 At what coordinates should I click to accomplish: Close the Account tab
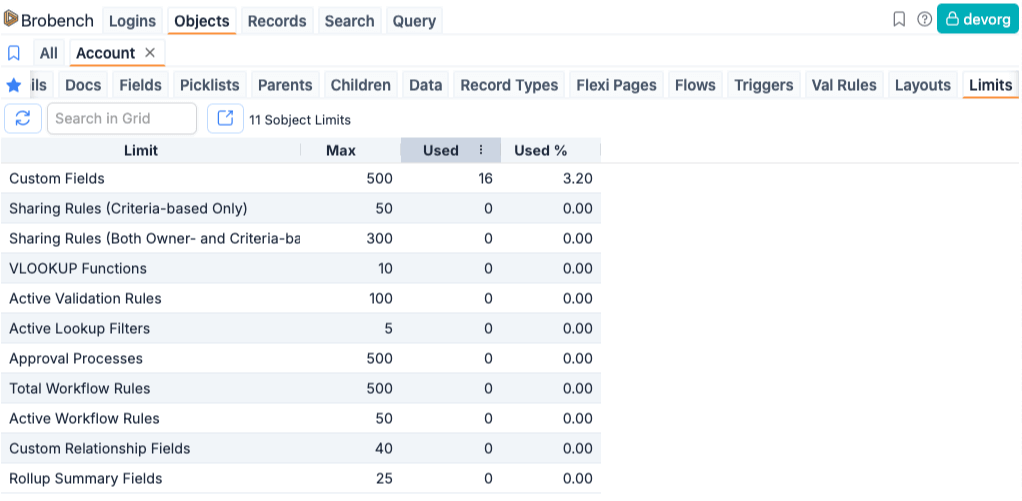(150, 53)
